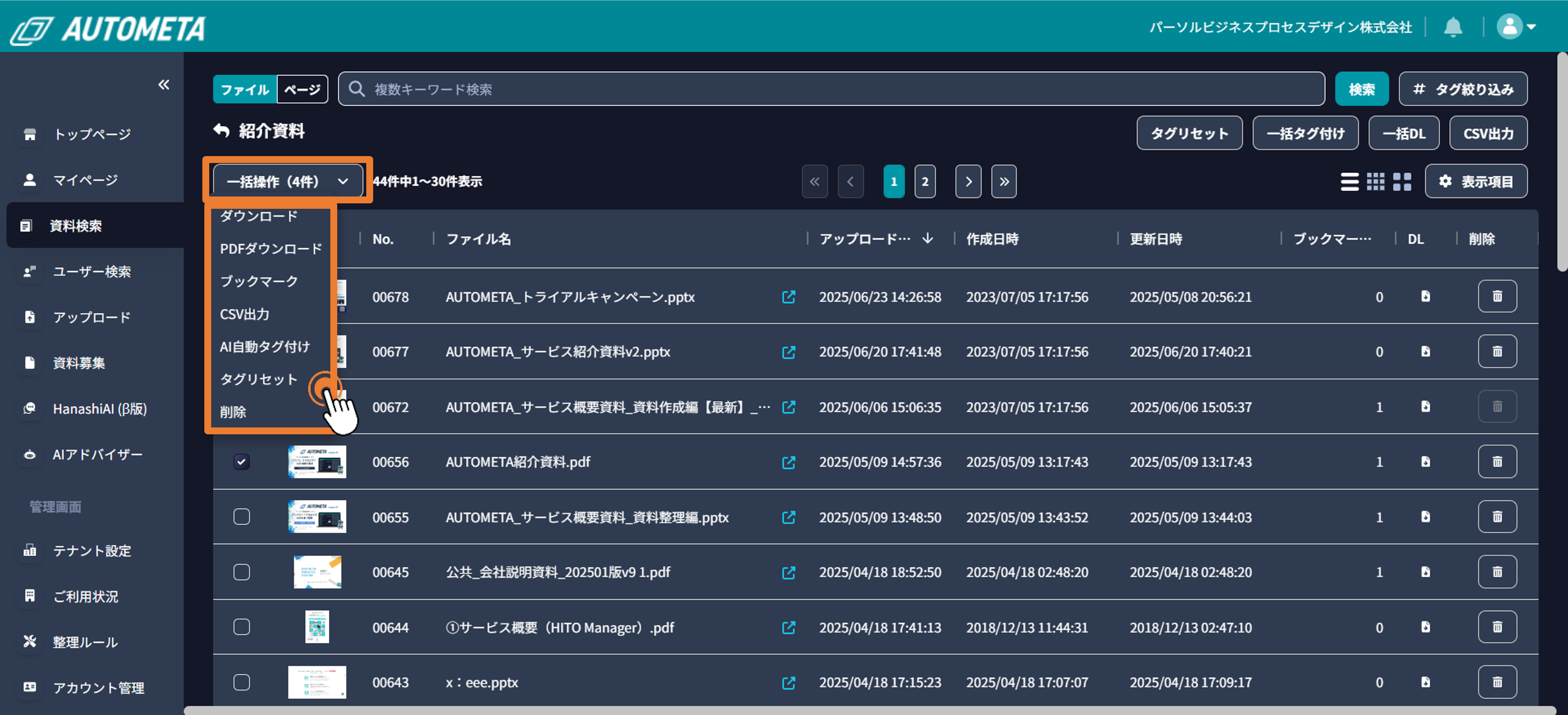The width and height of the screenshot is (1568, 715).
Task: Choose 削除 from bulk menu
Action: (x=232, y=412)
